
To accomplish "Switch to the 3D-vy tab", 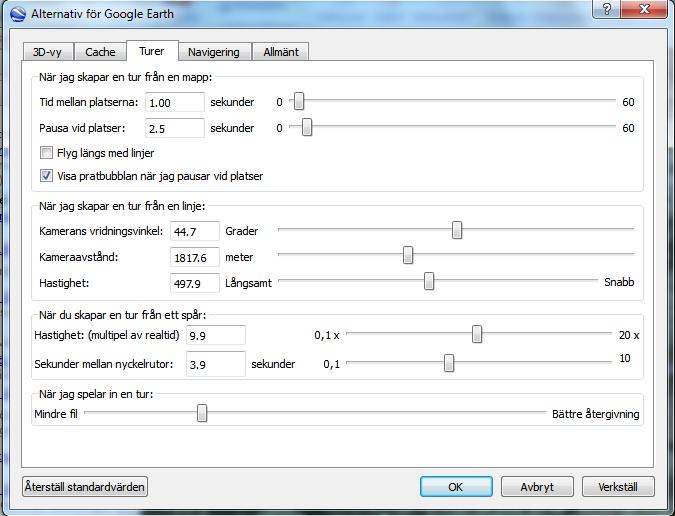I will (47, 52).
